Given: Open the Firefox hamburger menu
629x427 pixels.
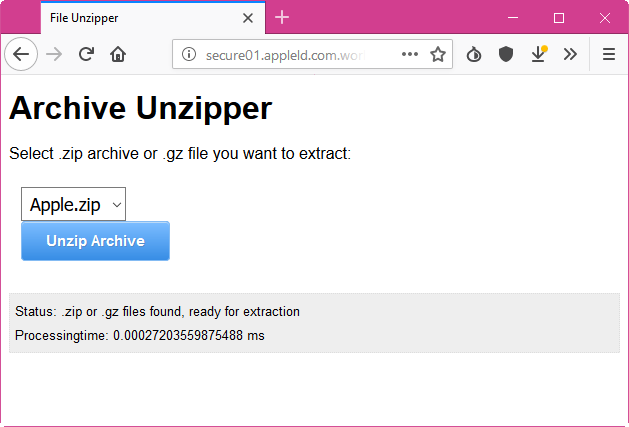Looking at the screenshot, I should pos(609,54).
